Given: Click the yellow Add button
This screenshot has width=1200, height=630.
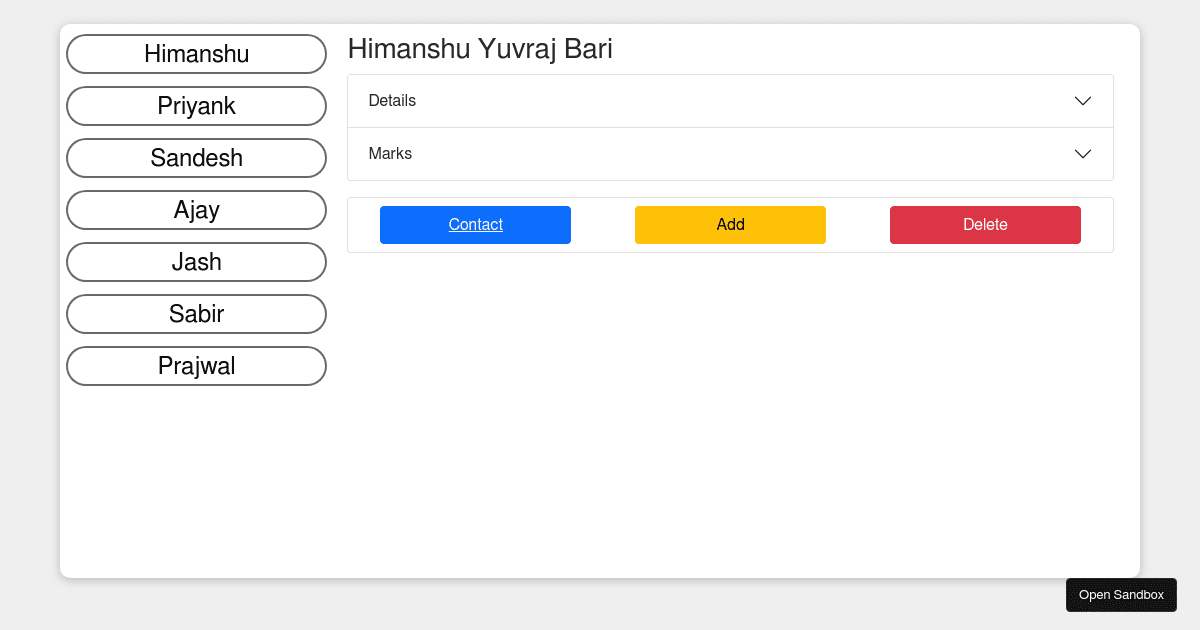Looking at the screenshot, I should point(730,225).
